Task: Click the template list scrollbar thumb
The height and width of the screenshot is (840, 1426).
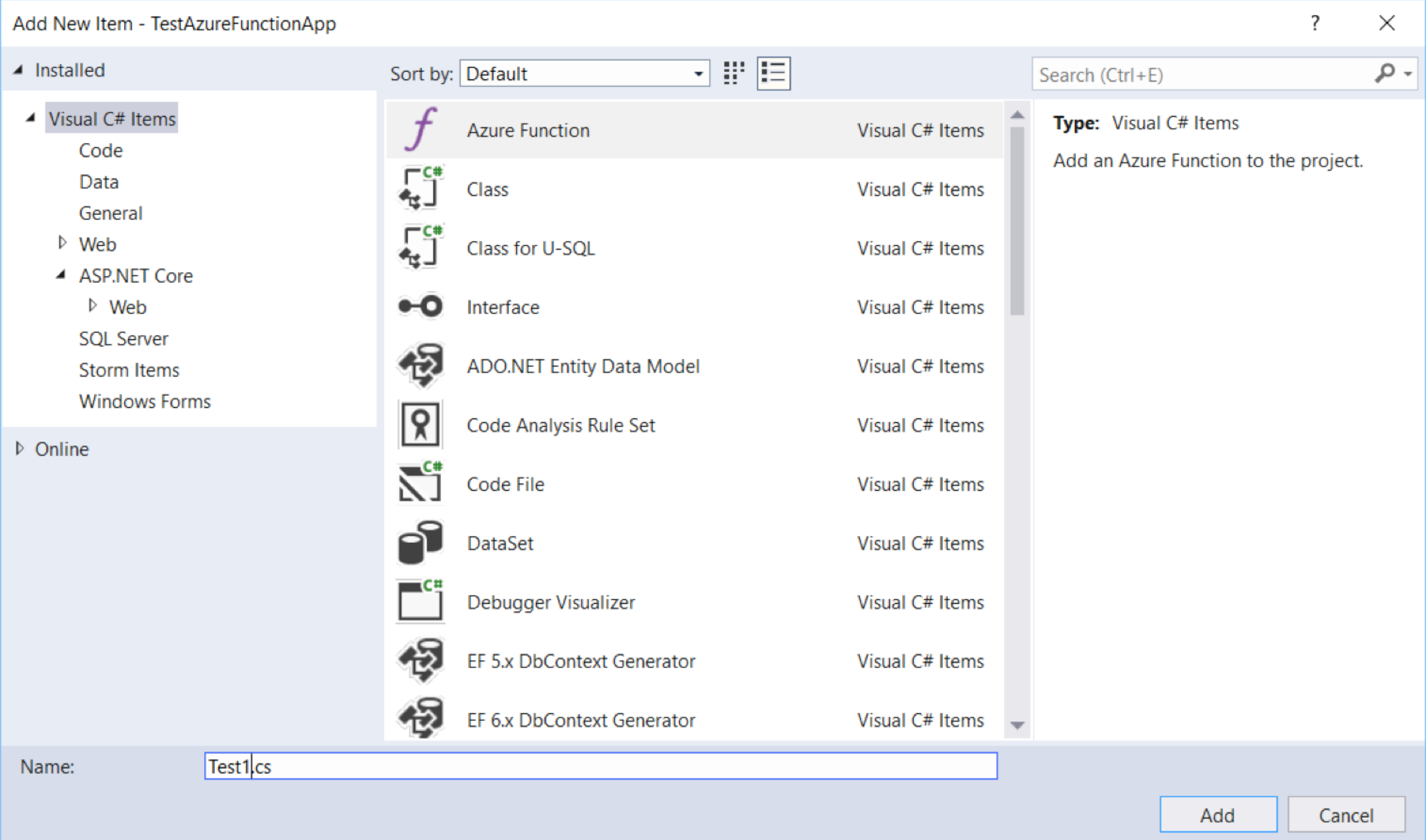Action: tap(1017, 221)
